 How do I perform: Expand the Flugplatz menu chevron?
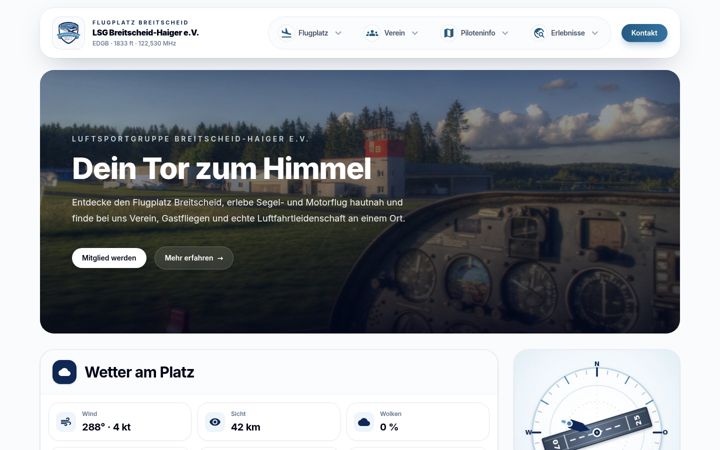(x=338, y=33)
